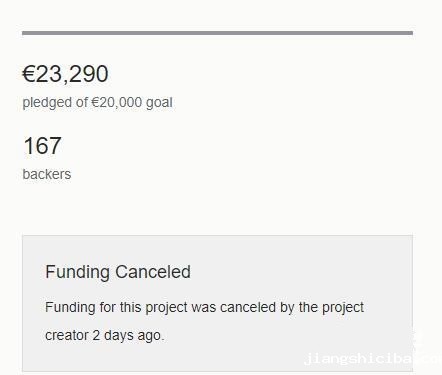The width and height of the screenshot is (442, 375).
Task: Click the gray funding progress bar
Action: [x=217, y=33]
